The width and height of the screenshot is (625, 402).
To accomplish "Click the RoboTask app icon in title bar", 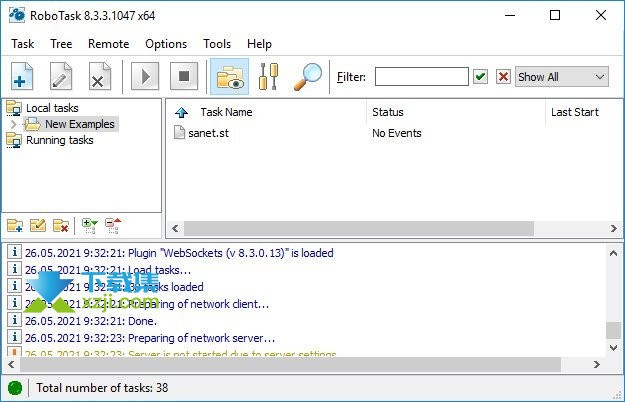I will (17, 15).
